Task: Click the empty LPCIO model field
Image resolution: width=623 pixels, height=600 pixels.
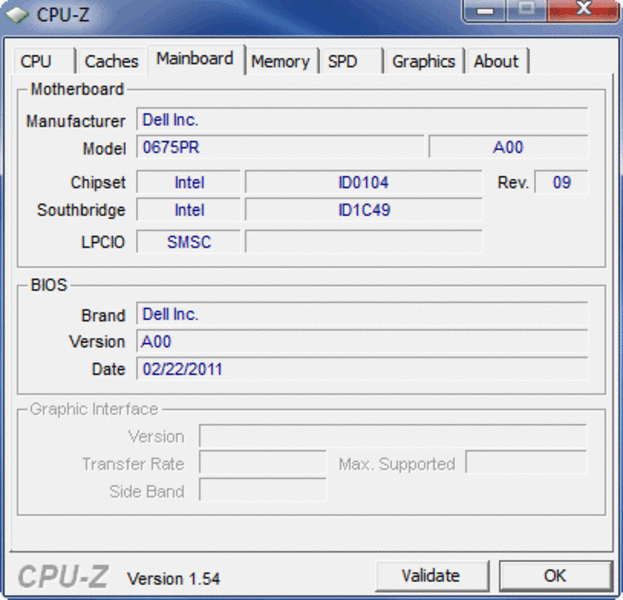Action: tap(364, 242)
